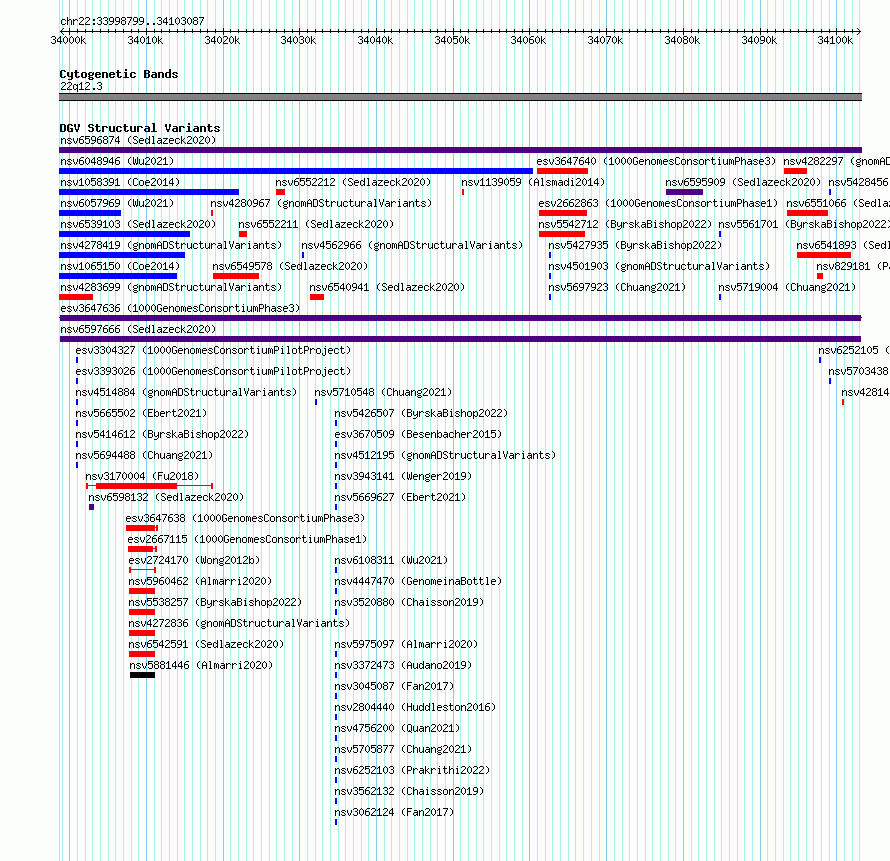Select nsv6549578 (Sedlazeck2020) label
Viewport: 890px width, 861px height.
click(x=290, y=266)
